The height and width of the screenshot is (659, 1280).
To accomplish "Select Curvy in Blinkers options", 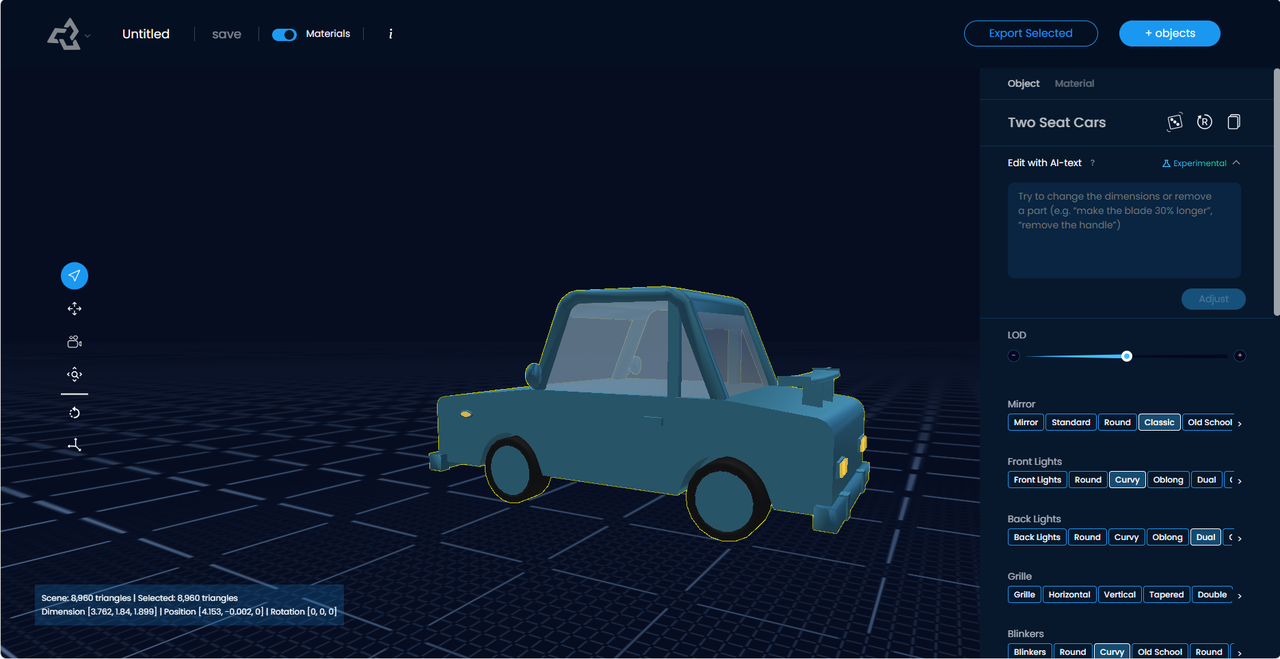I will [1112, 652].
